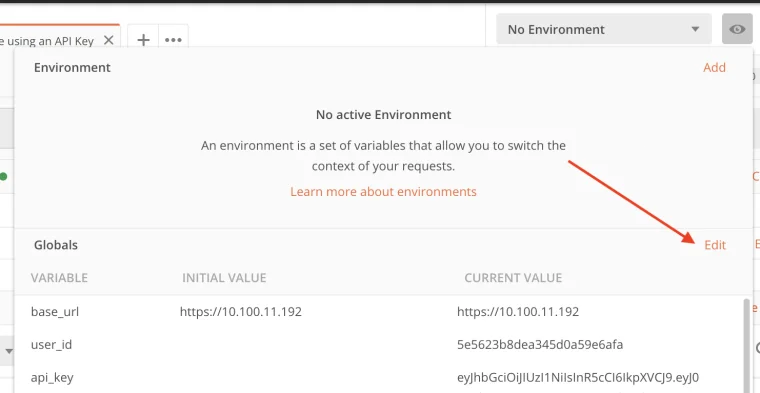Toggle the environment quick look eye icon
Viewport: 760px width, 393px height.
[x=737, y=29]
